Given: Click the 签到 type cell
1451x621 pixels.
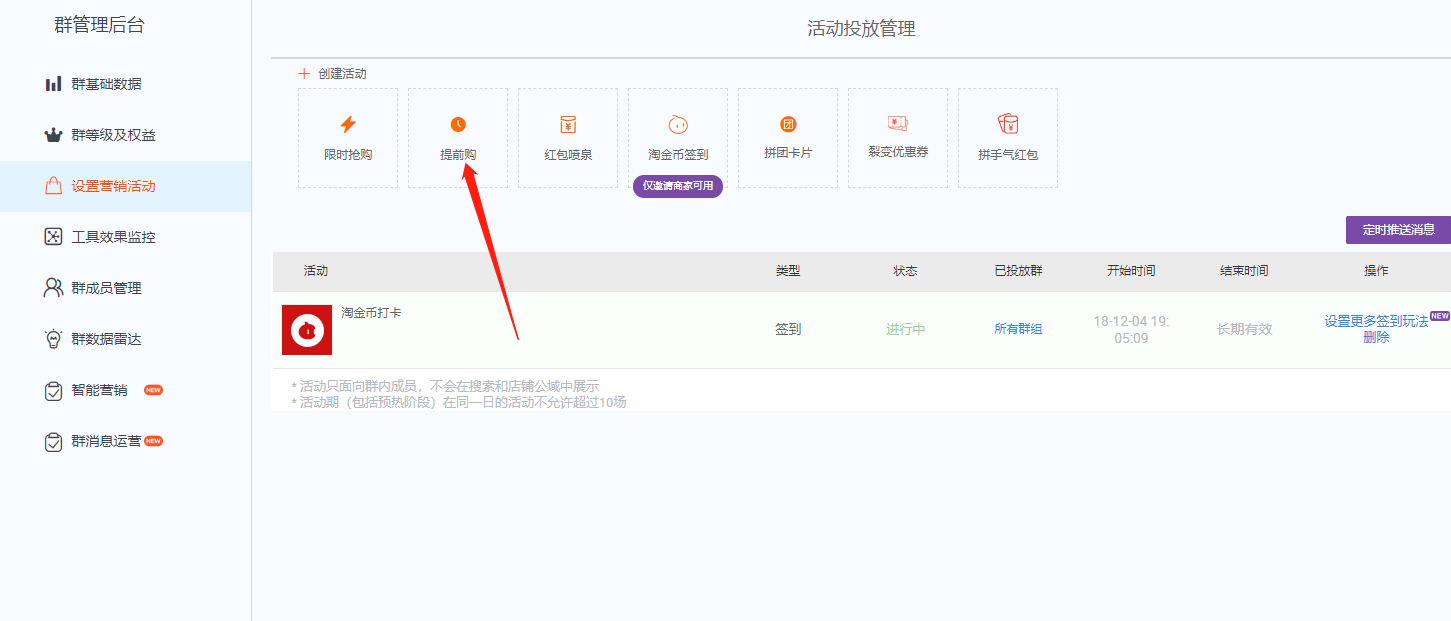Looking at the screenshot, I should coord(788,329).
